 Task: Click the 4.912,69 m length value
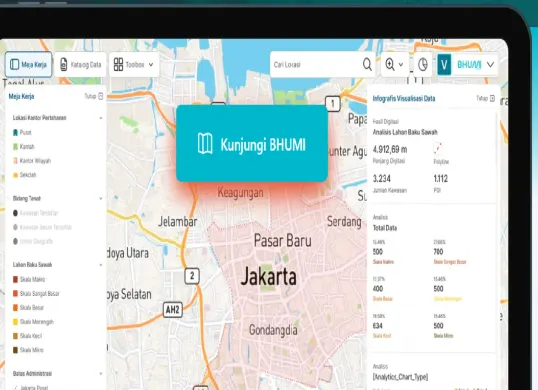390,150
